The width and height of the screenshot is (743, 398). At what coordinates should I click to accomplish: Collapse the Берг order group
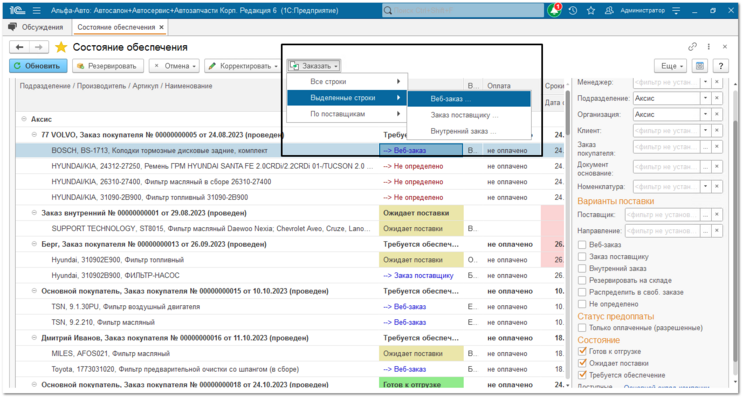click(x=34, y=244)
